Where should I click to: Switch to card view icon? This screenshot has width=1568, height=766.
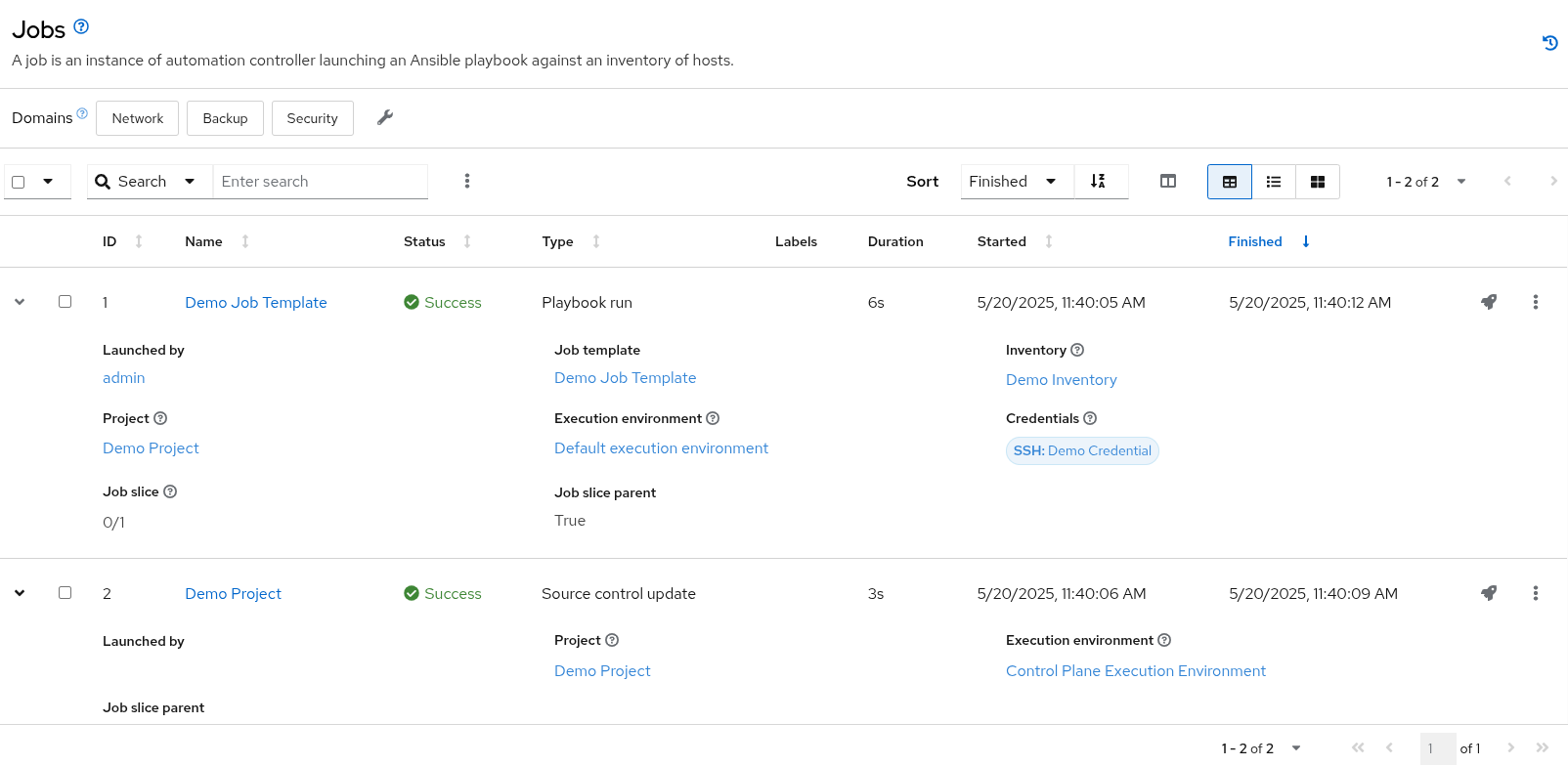pyautogui.click(x=1317, y=182)
